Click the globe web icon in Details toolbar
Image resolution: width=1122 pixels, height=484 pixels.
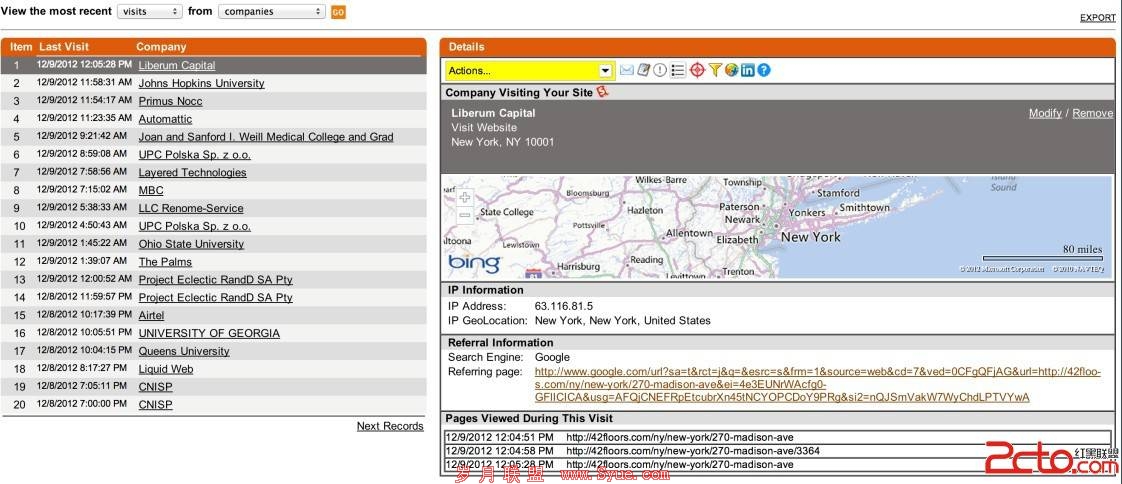point(731,70)
